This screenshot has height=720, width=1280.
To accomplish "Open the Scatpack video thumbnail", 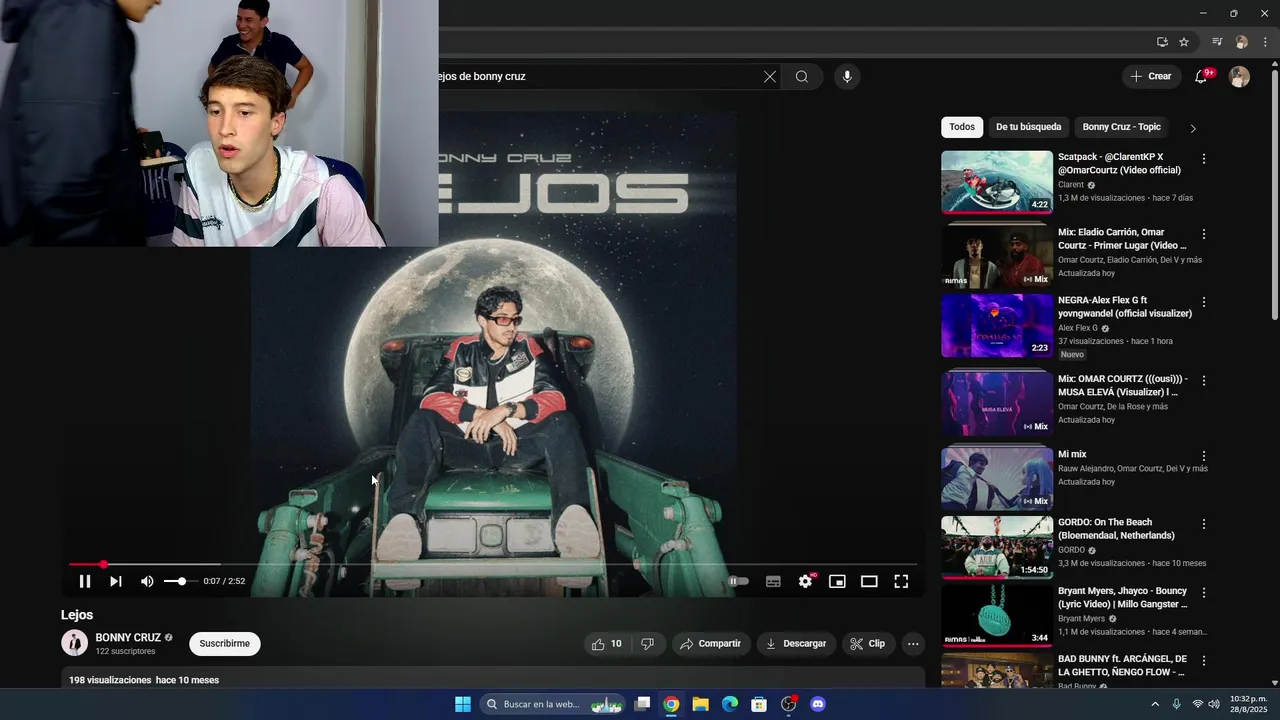I will coord(997,182).
